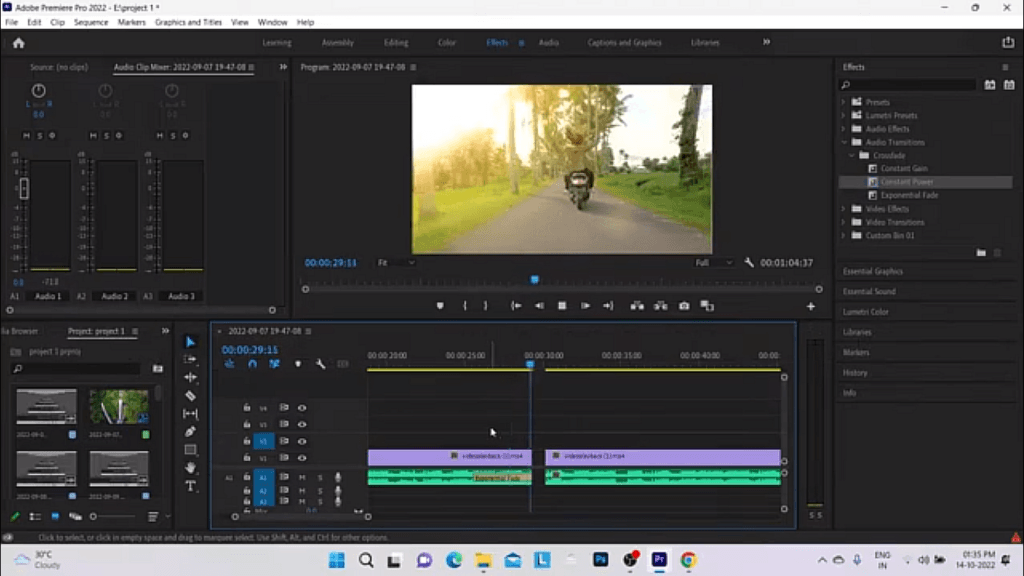The height and width of the screenshot is (576, 1024).
Task: Toggle lock on the V4 track
Action: (x=246, y=408)
